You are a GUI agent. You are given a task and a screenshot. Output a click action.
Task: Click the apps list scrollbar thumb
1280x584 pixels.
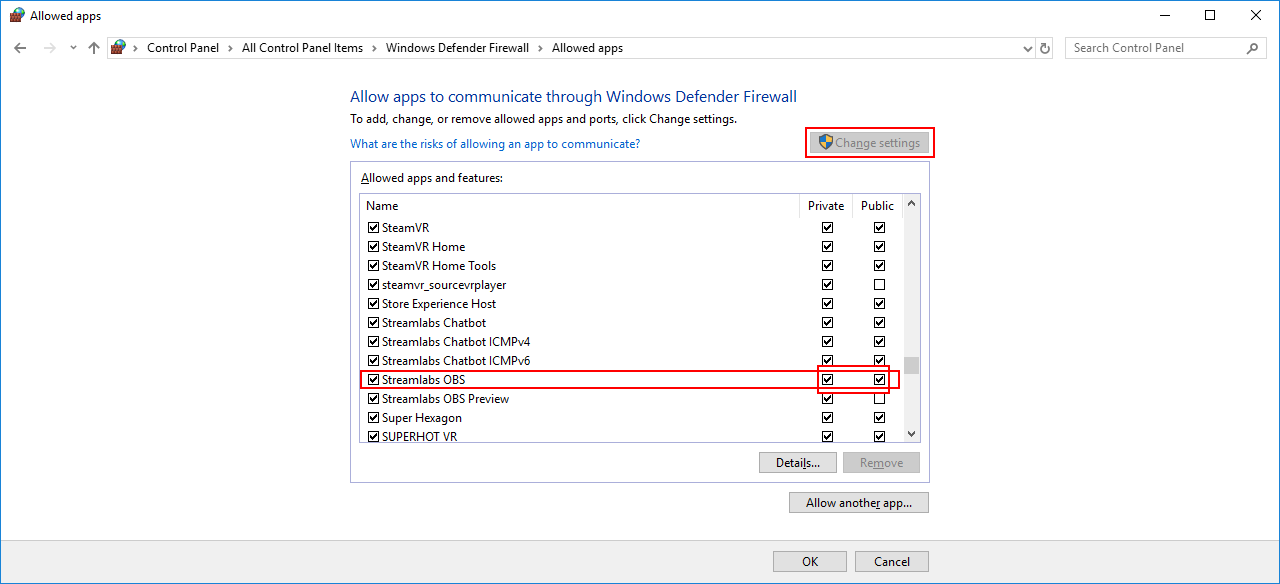click(911, 365)
